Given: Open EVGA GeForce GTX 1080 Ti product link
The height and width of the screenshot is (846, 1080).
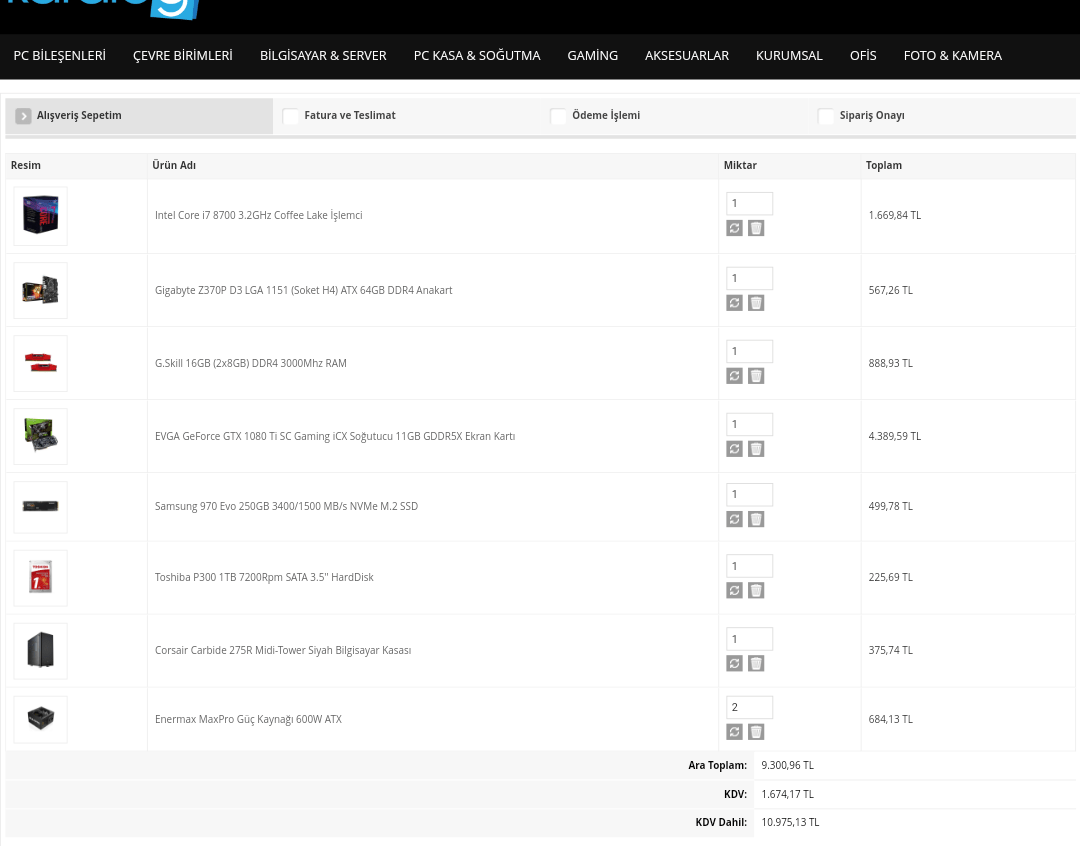Looking at the screenshot, I should click(x=335, y=437).
